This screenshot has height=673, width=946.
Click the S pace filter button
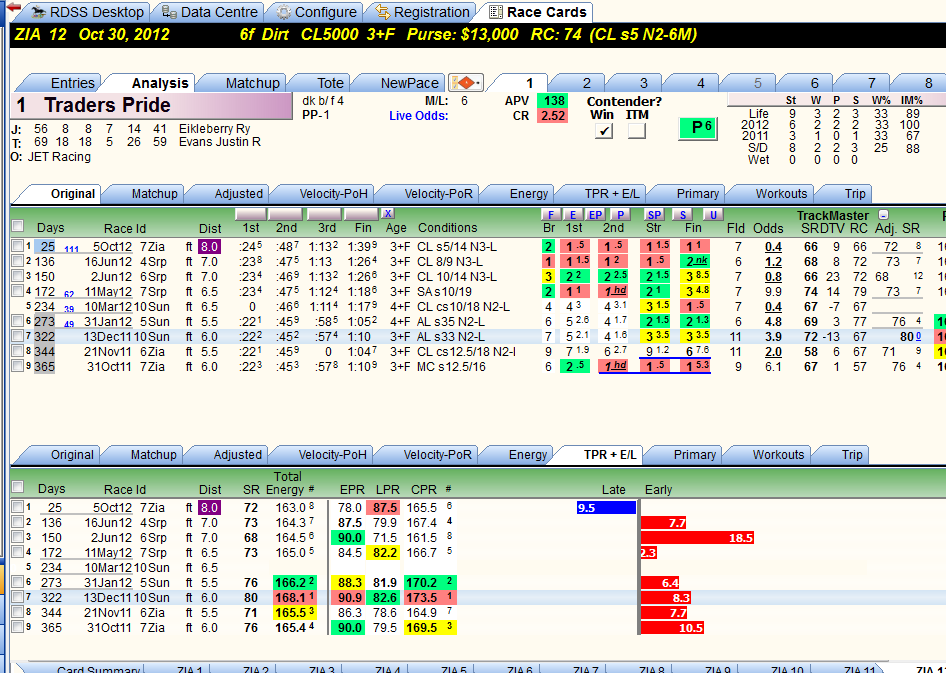pos(682,215)
